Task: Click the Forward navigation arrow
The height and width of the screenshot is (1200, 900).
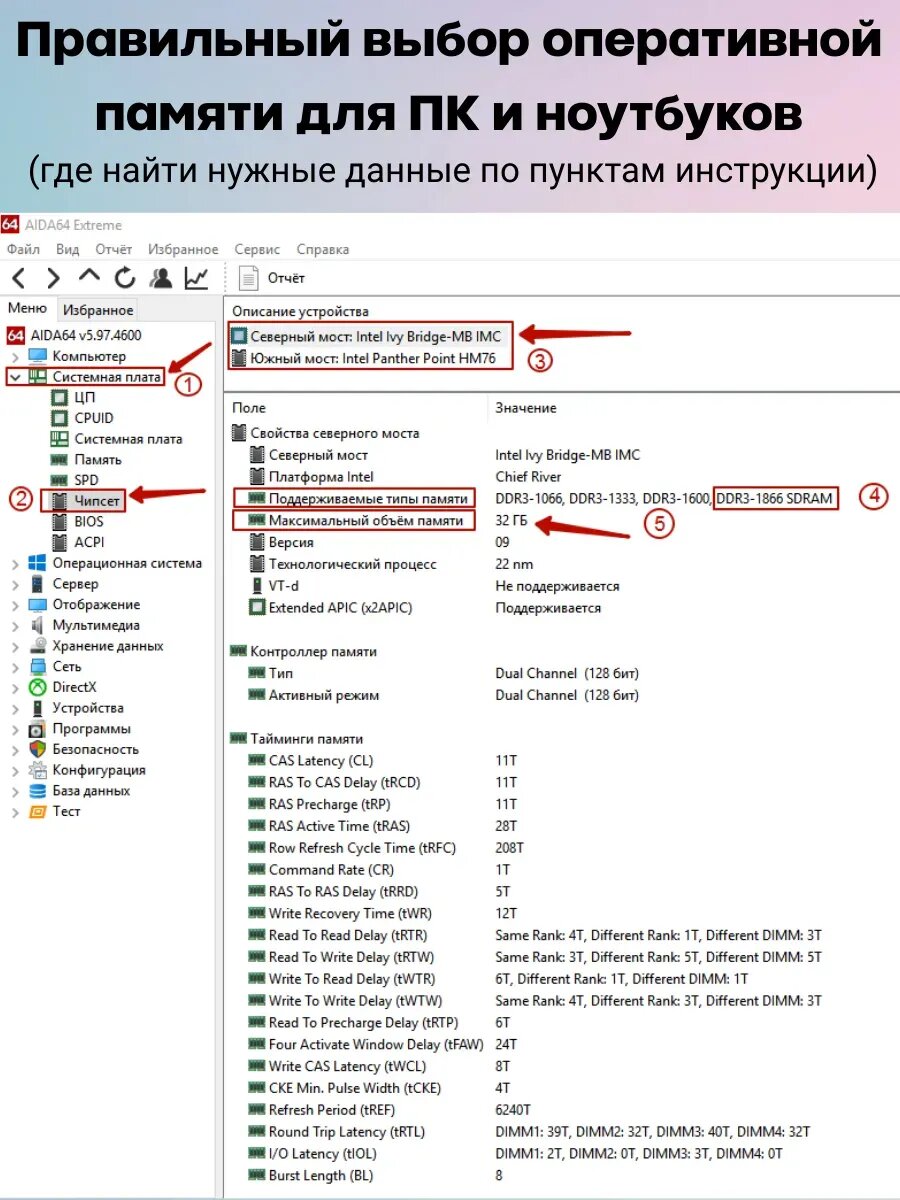Action: [x=54, y=278]
